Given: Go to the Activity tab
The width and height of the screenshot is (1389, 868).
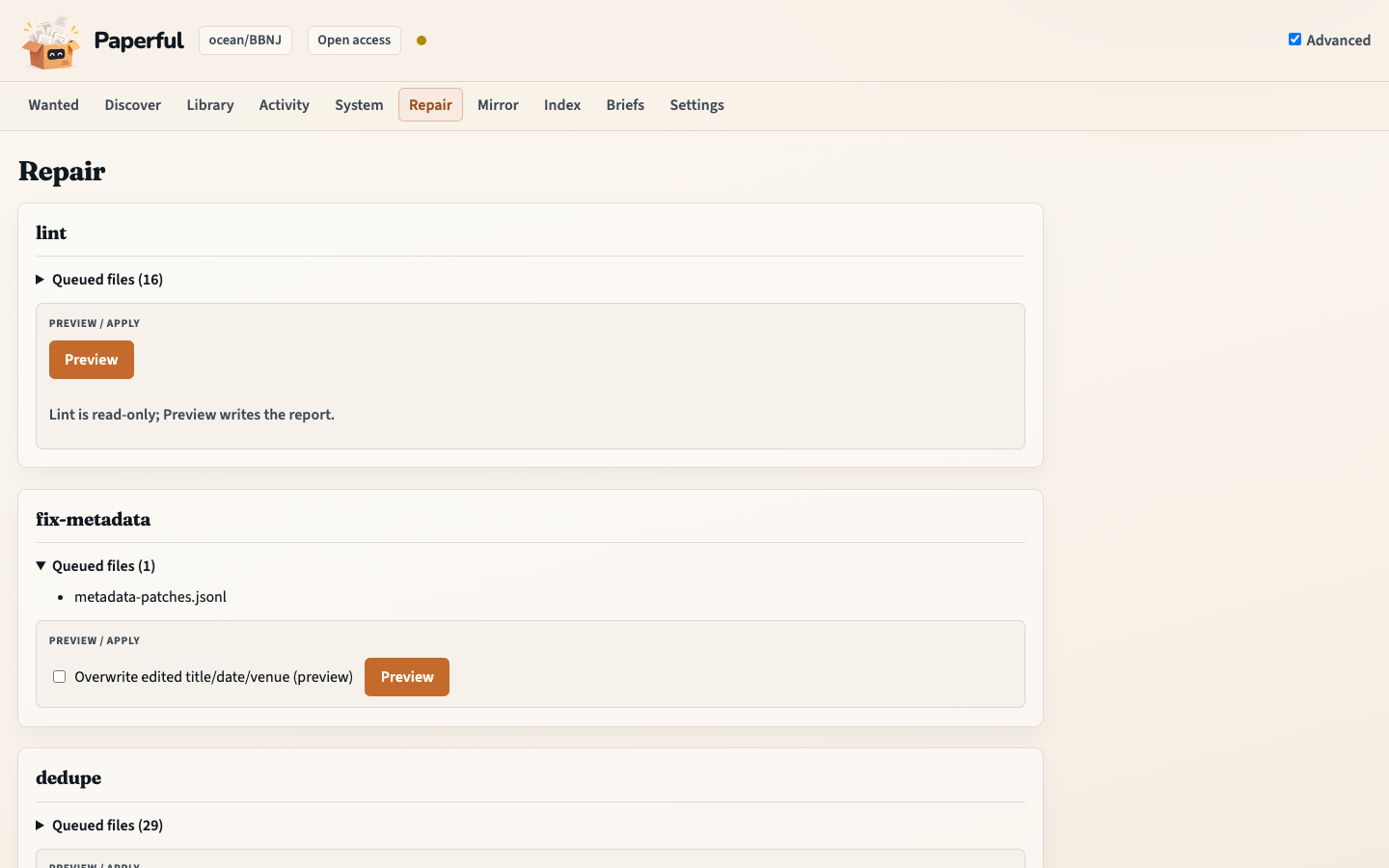Looking at the screenshot, I should 285,105.
